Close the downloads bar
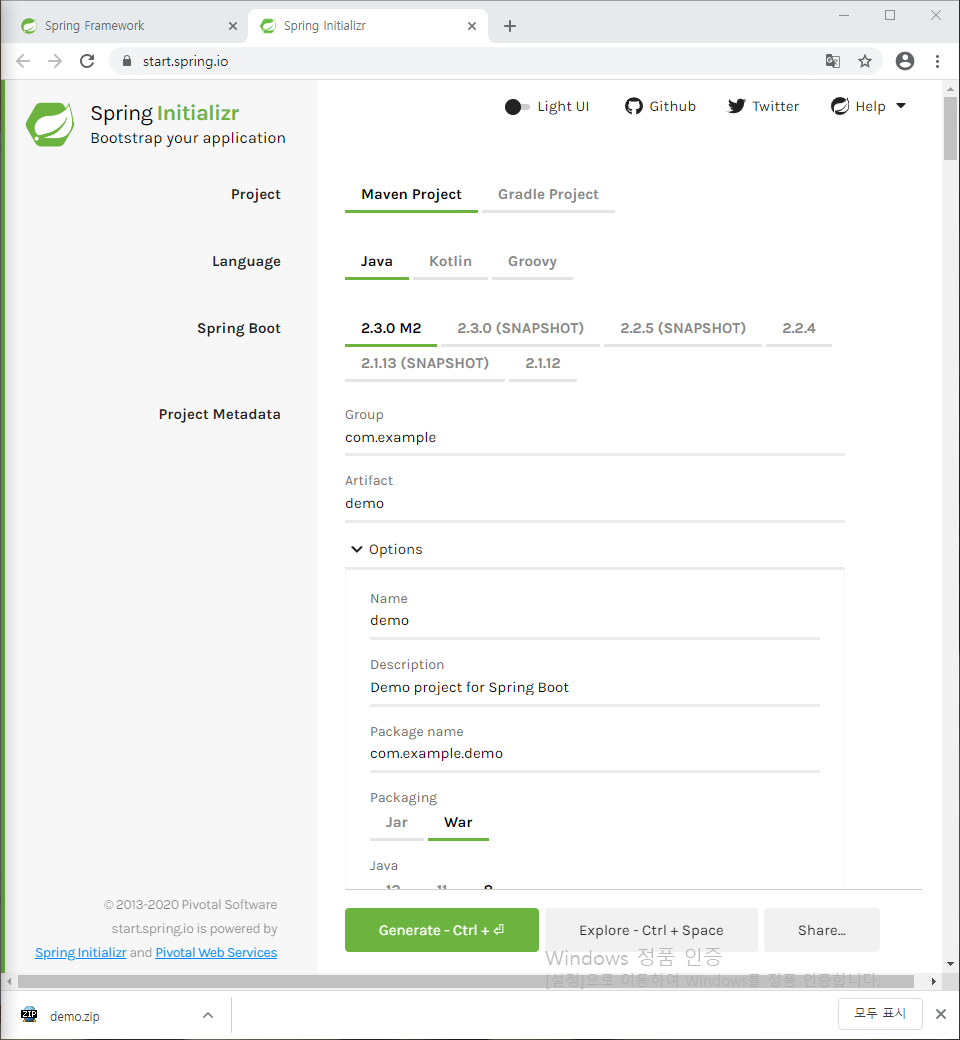Screen dimensions: 960x1040 (x=941, y=1014)
